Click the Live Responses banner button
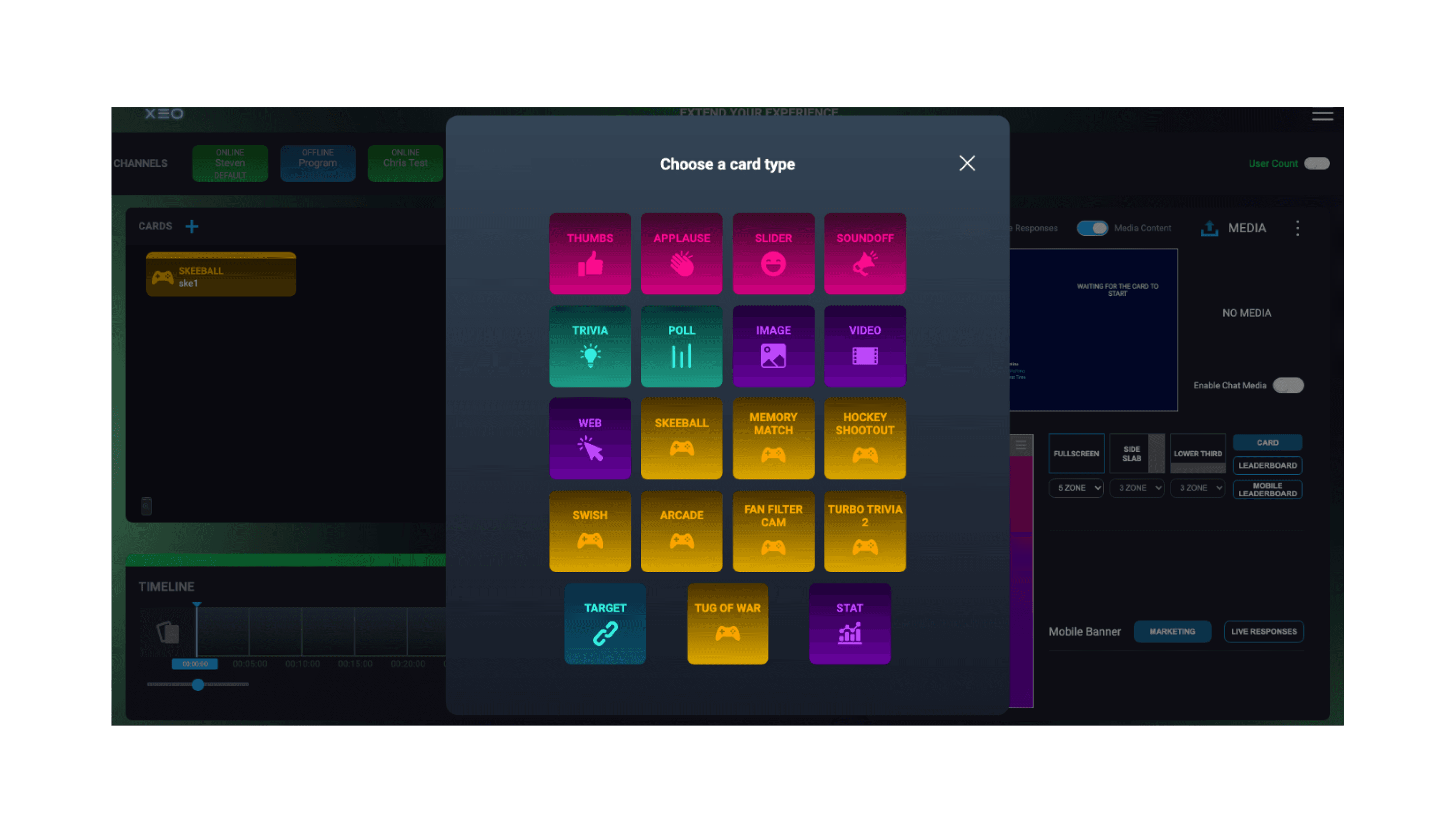Viewport: 1456px width, 832px height. pyautogui.click(x=1264, y=631)
